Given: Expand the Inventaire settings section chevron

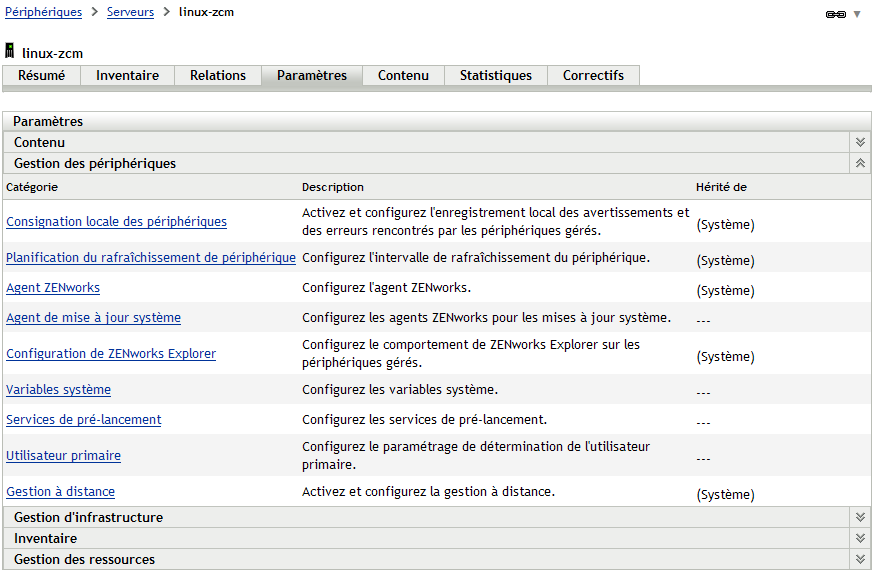Looking at the screenshot, I should 859,538.
